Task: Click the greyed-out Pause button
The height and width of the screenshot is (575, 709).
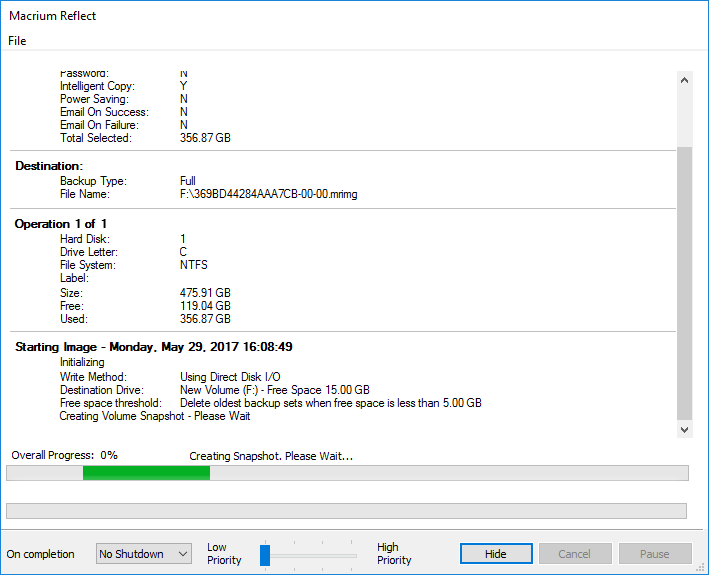Action: point(655,554)
